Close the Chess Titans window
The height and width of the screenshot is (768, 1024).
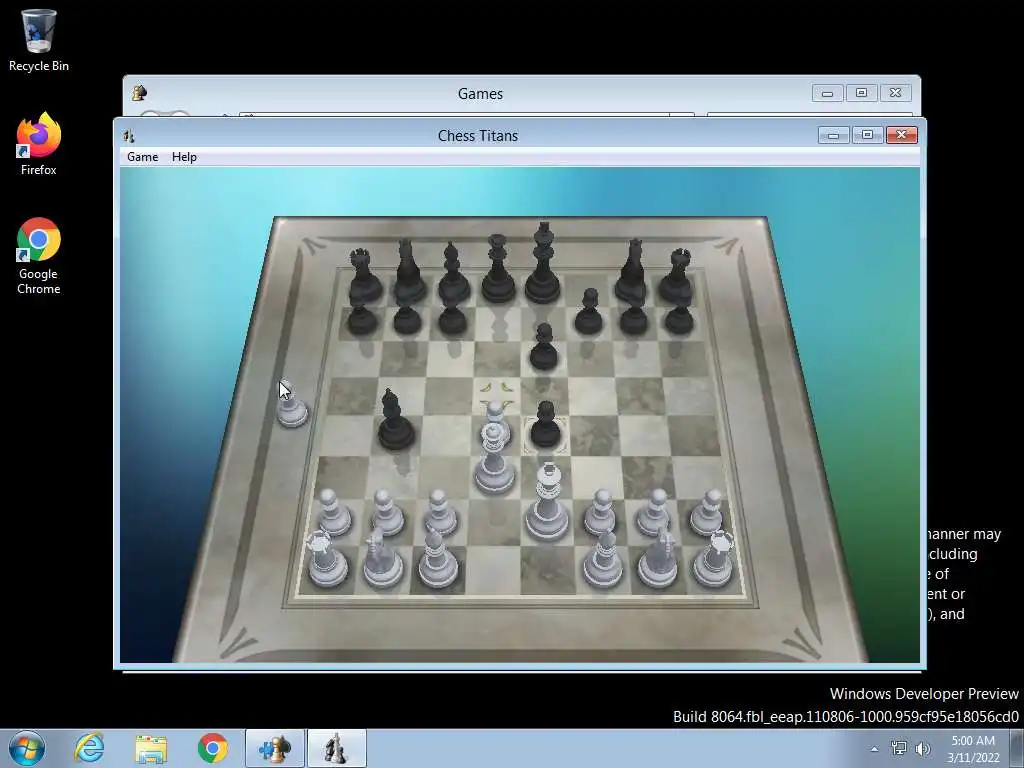coord(901,135)
